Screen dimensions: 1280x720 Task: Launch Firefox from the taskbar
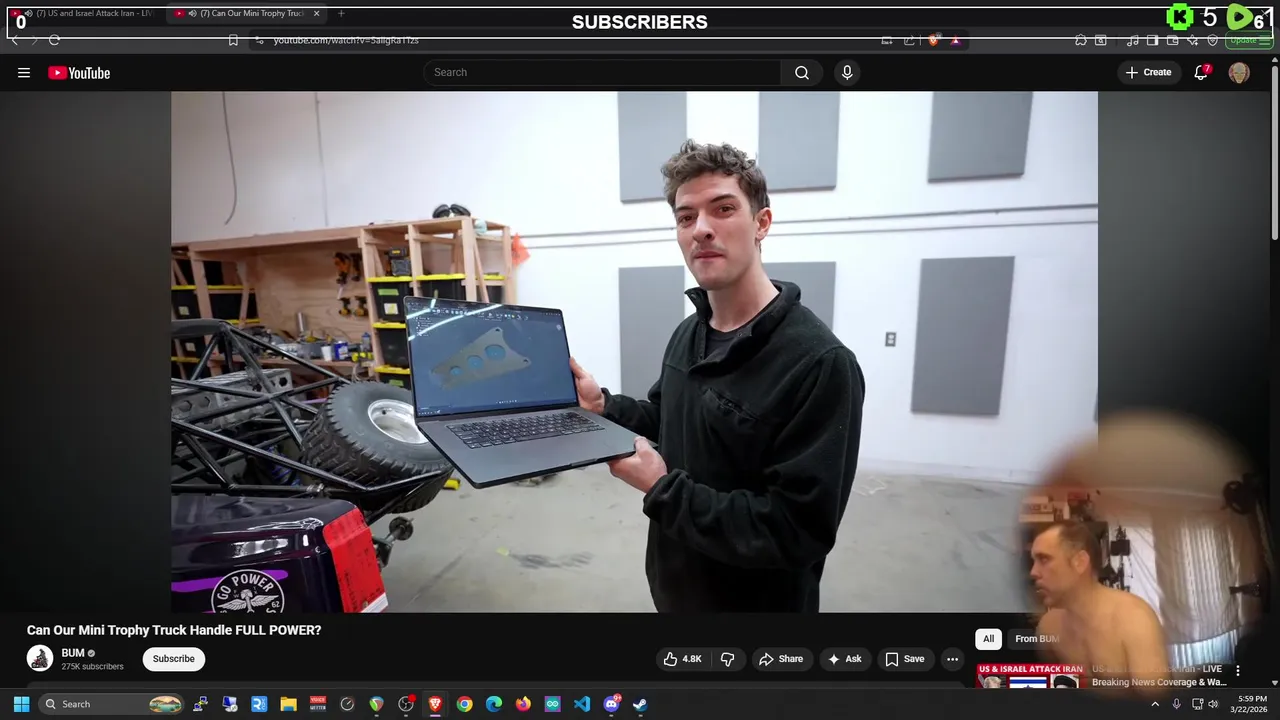(x=523, y=704)
